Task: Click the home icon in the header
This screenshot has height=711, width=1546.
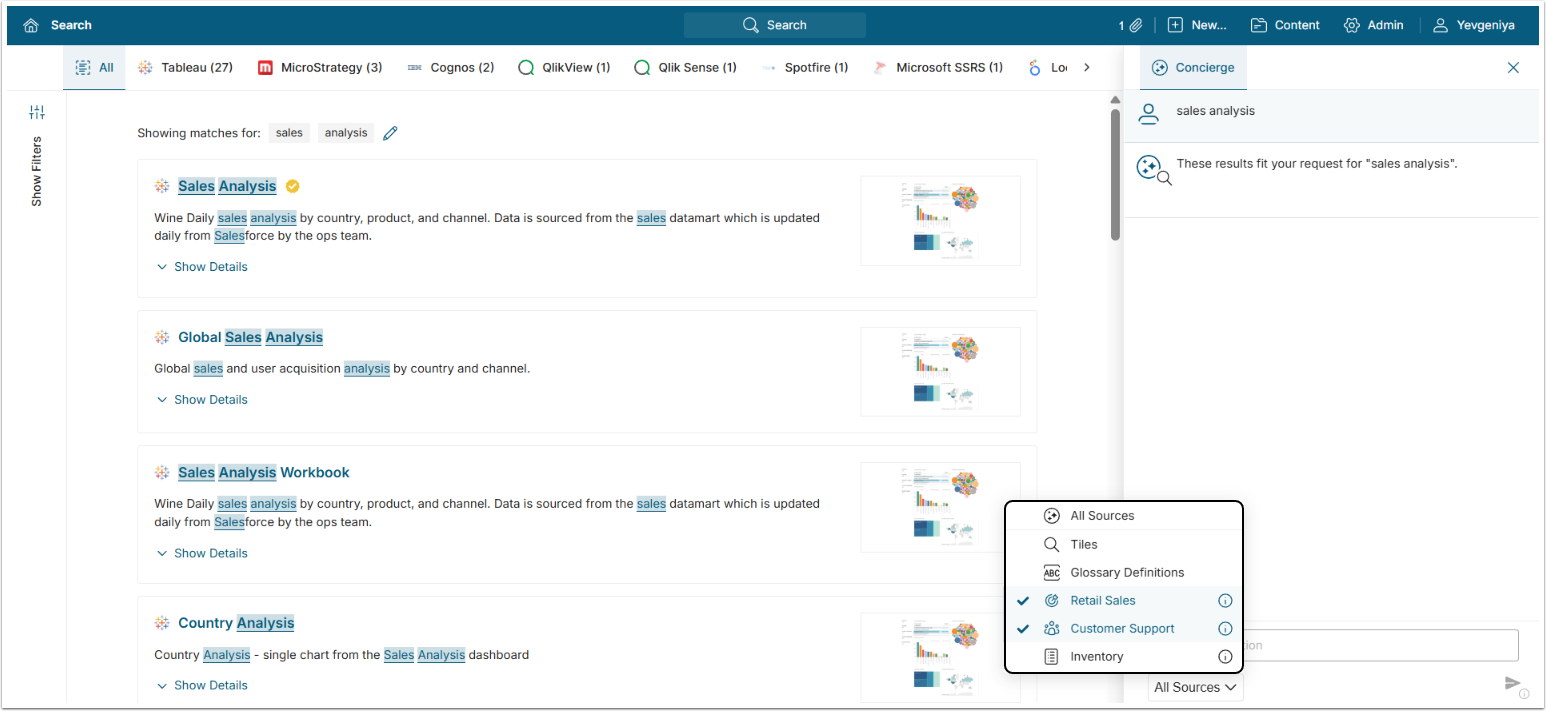Action: click(31, 25)
